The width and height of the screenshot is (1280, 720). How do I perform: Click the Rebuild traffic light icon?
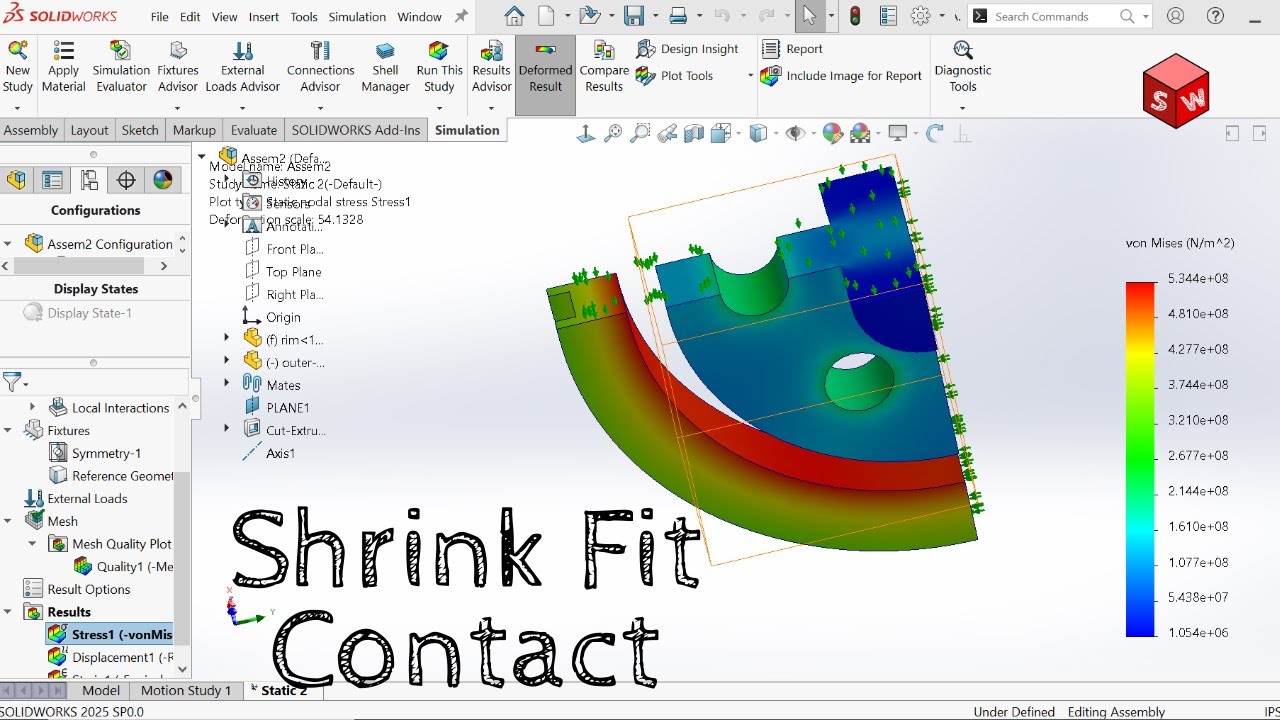click(855, 16)
